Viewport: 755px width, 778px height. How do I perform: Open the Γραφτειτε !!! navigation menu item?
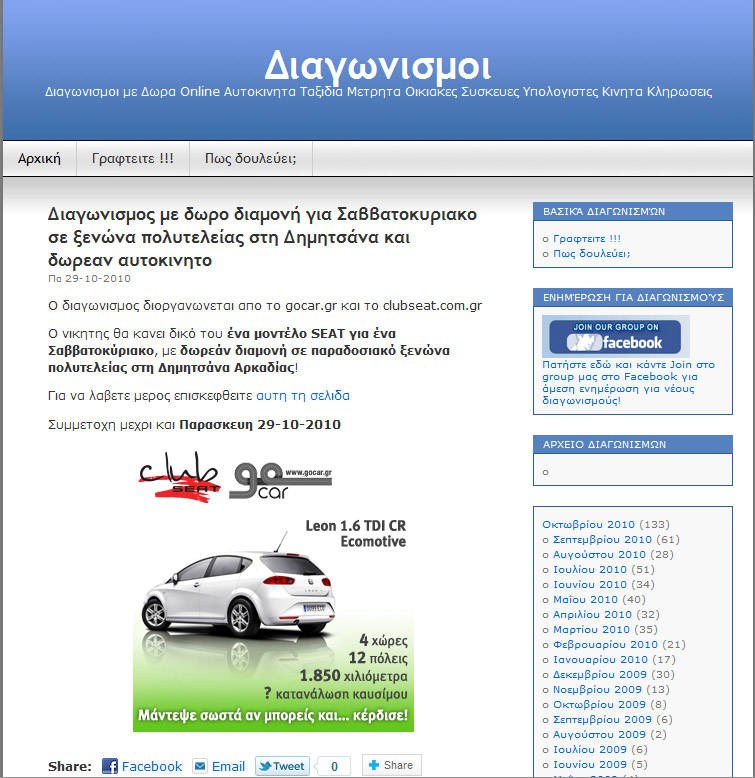133,158
